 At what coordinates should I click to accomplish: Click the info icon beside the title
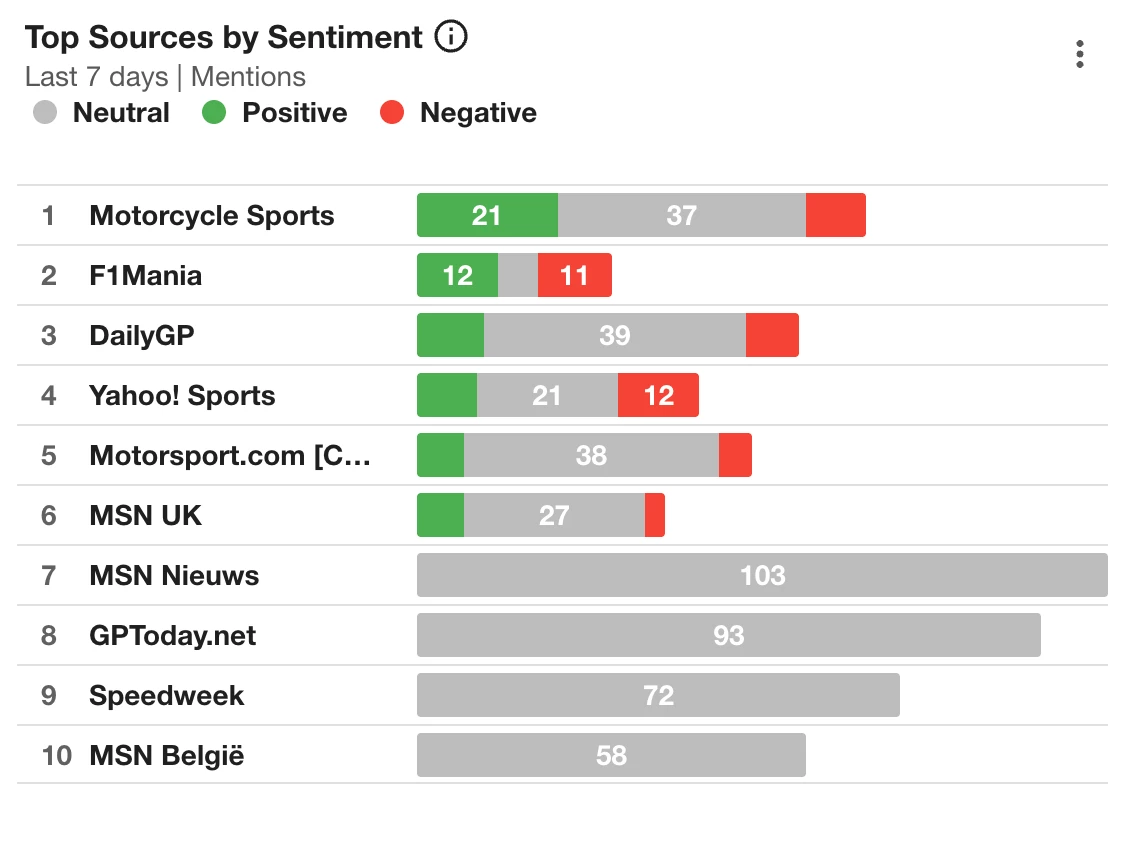tap(451, 38)
